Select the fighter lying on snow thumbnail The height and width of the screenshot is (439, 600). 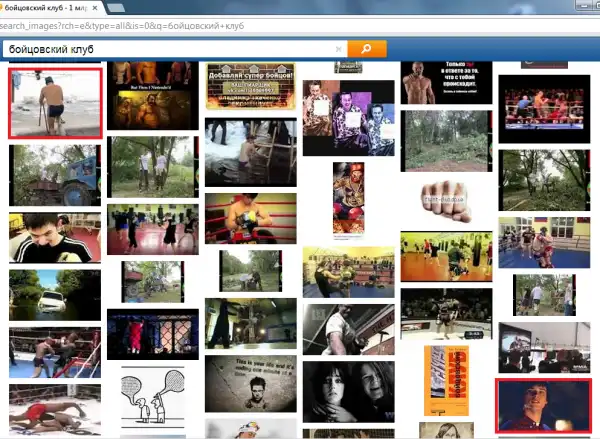pos(54,408)
